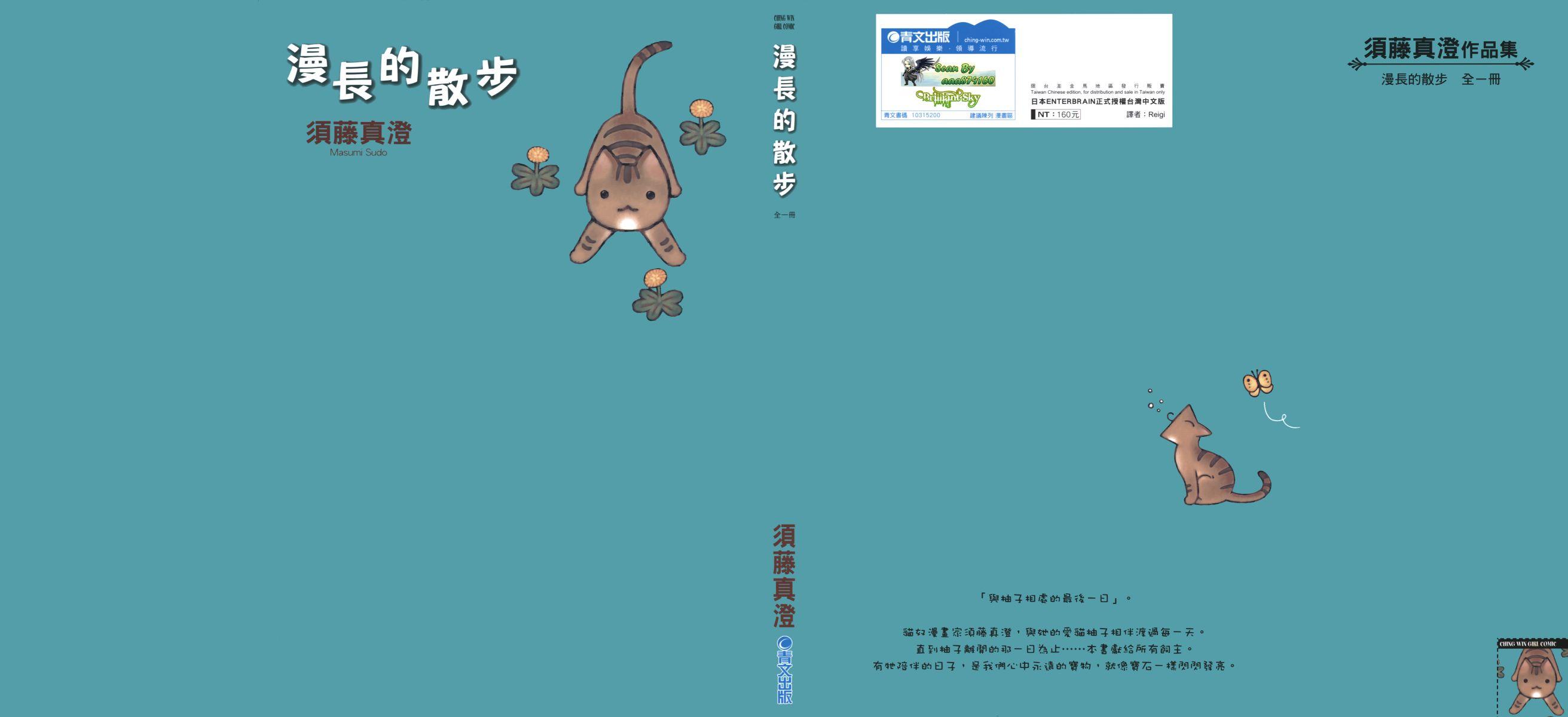Click the Masumi Sudo romanized author name
Screen dimensions: 1568x717
point(358,153)
